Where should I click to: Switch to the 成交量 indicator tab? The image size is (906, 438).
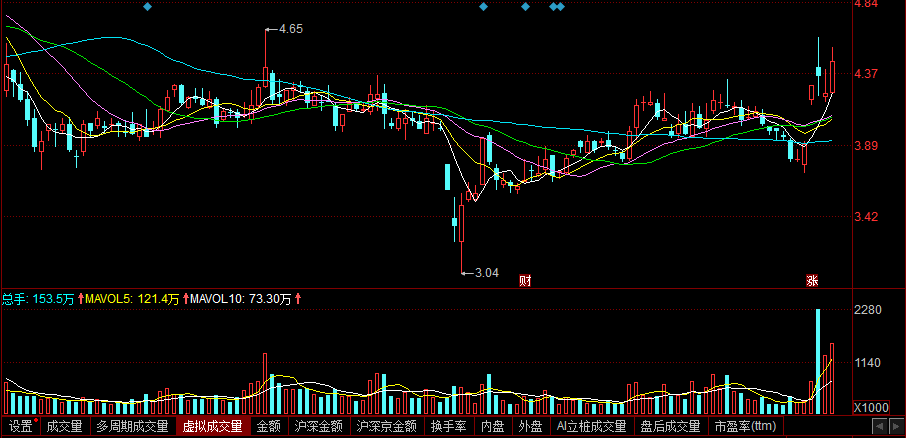pos(65,427)
